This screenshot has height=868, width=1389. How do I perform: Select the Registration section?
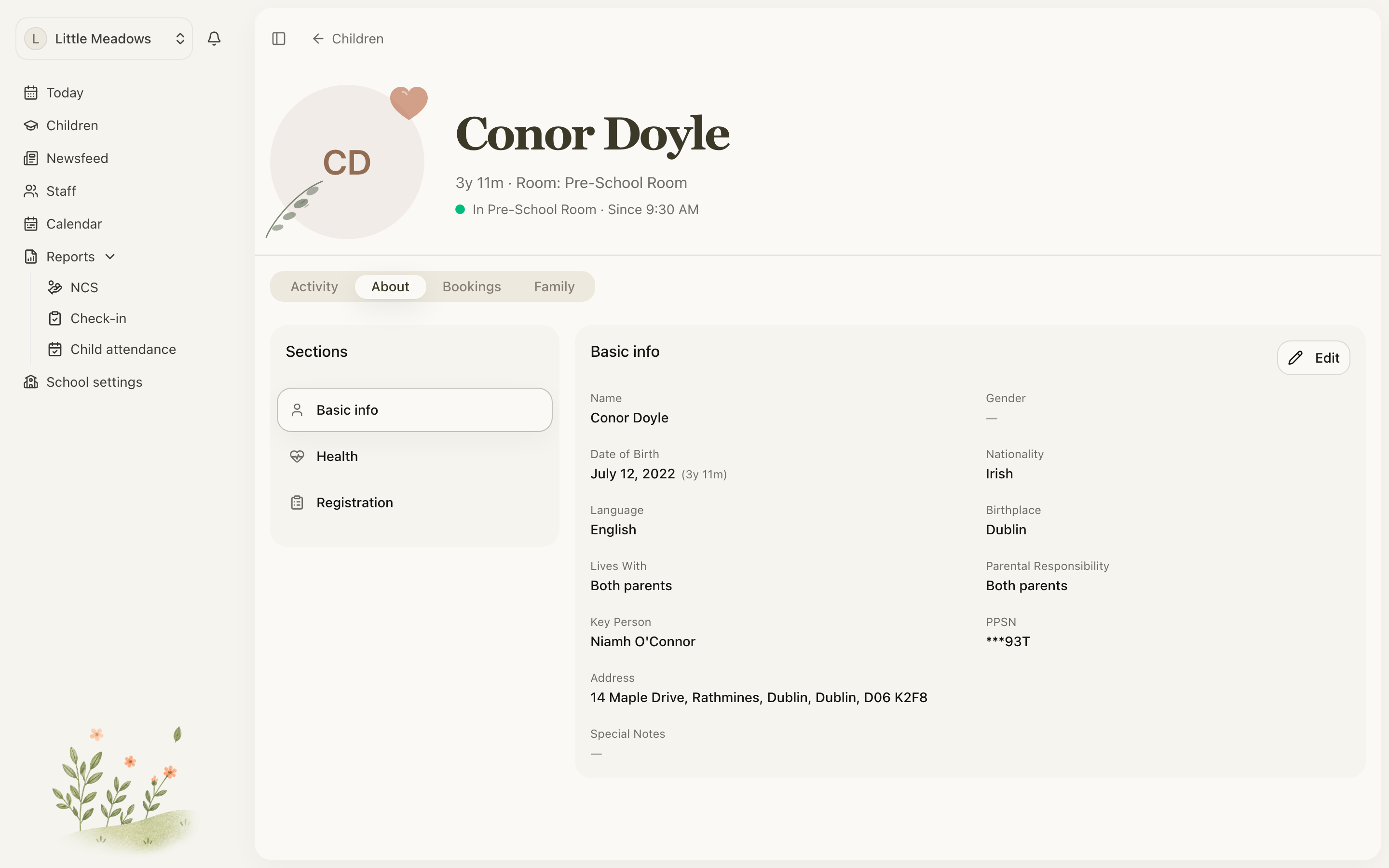tap(414, 502)
